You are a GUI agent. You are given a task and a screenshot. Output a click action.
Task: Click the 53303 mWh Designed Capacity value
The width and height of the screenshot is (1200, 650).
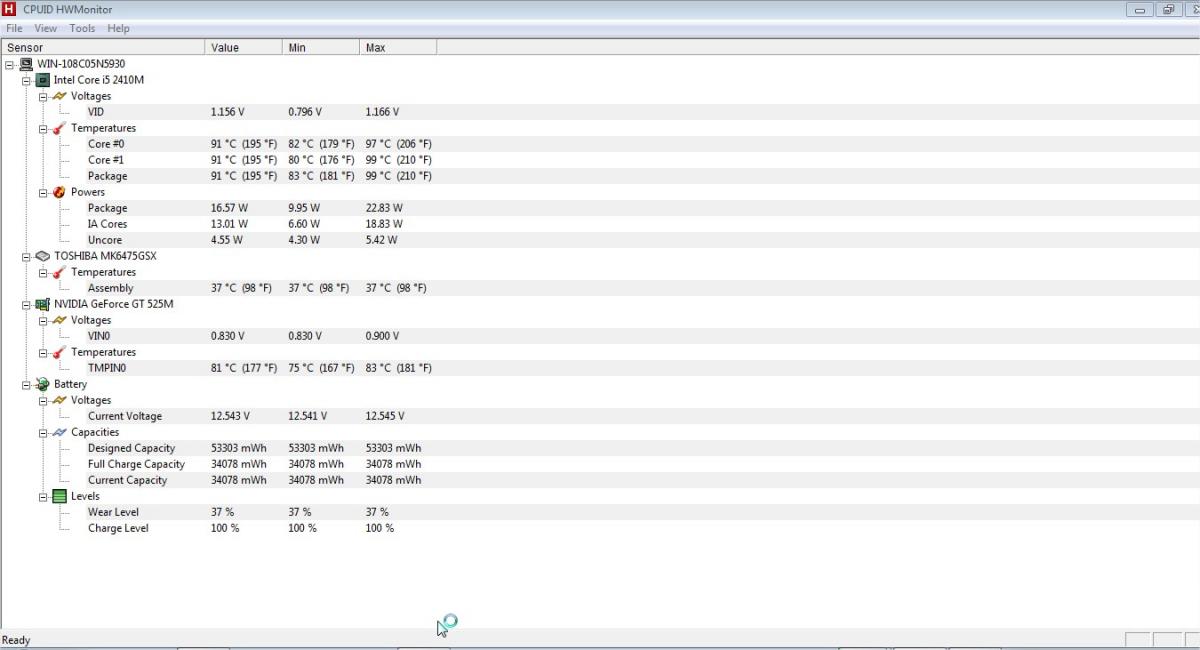[238, 448]
